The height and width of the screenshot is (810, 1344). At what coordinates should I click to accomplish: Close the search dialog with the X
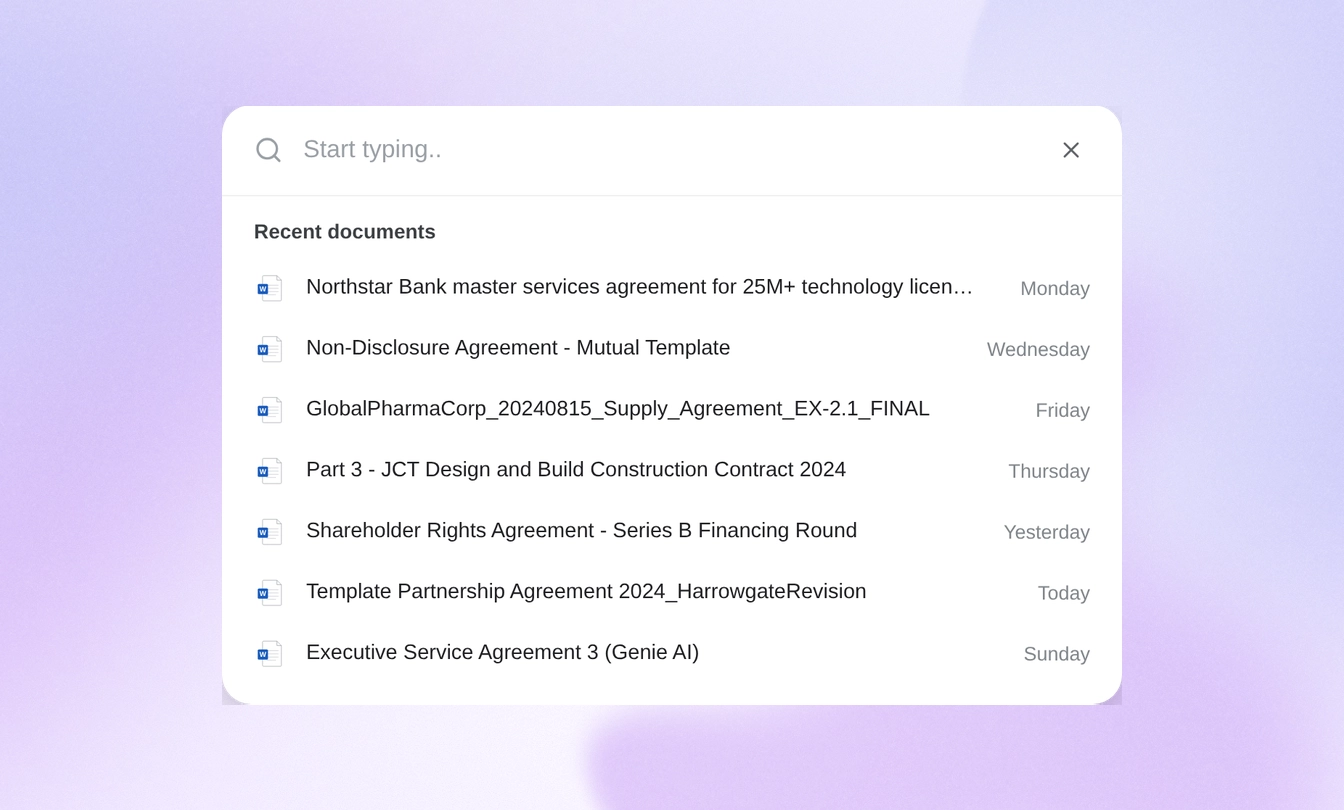(1071, 149)
